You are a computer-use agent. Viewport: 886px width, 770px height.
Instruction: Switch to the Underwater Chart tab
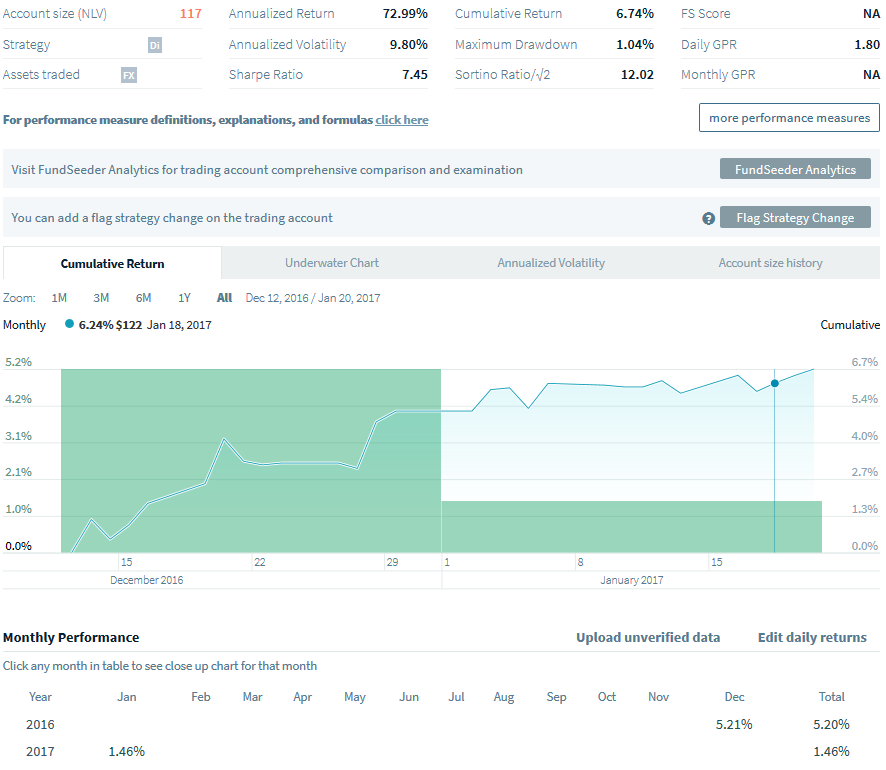331,263
